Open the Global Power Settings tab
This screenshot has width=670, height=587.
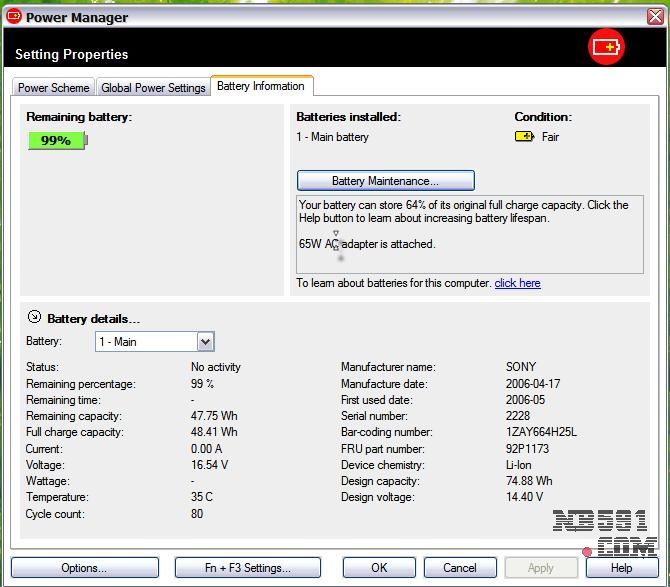click(x=153, y=88)
